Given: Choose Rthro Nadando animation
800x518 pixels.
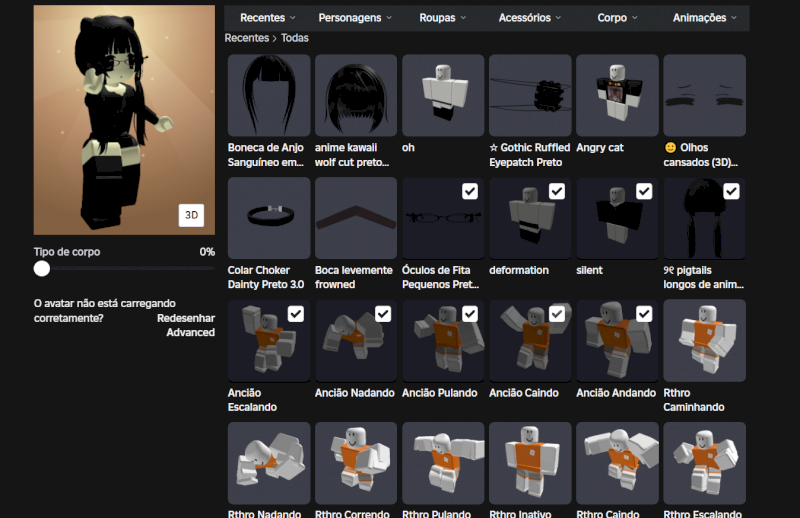Looking at the screenshot, I should [x=269, y=463].
